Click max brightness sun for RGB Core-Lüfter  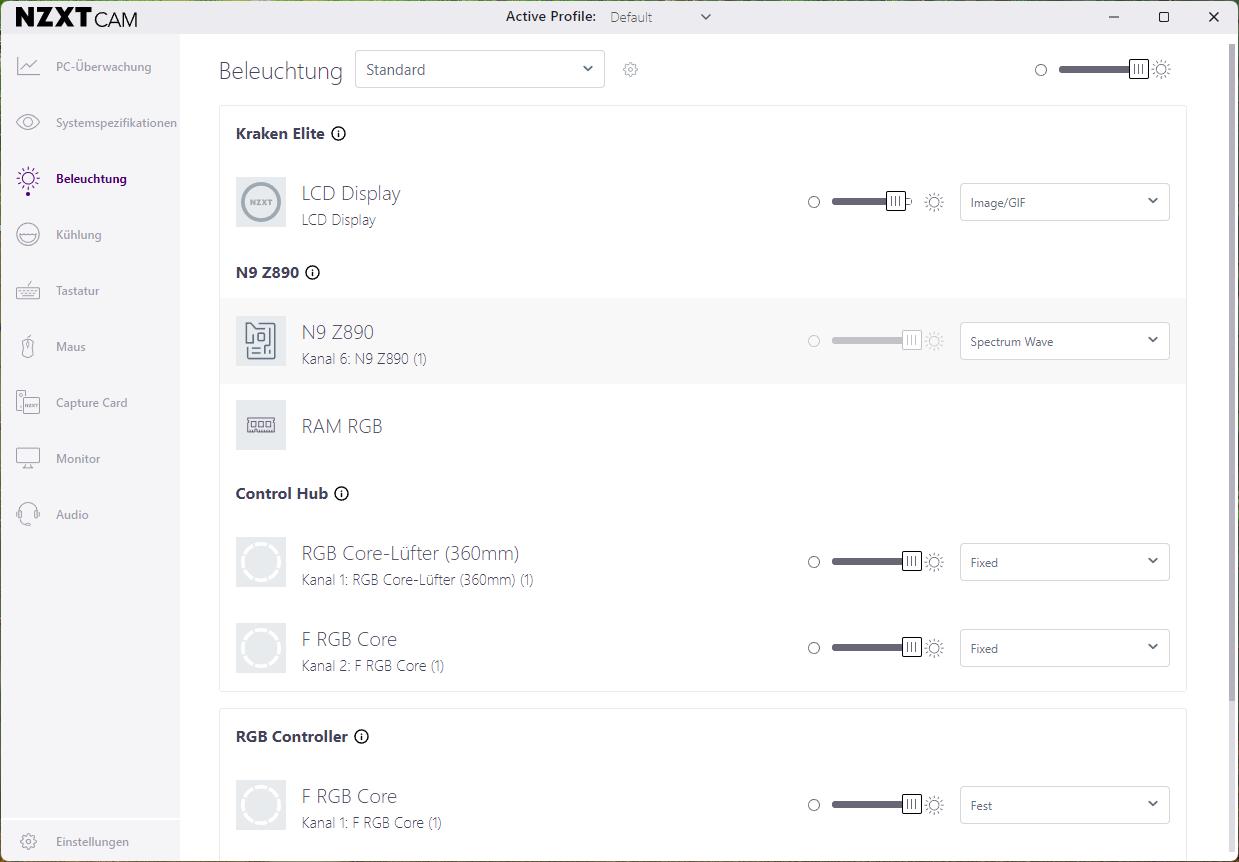(935, 562)
